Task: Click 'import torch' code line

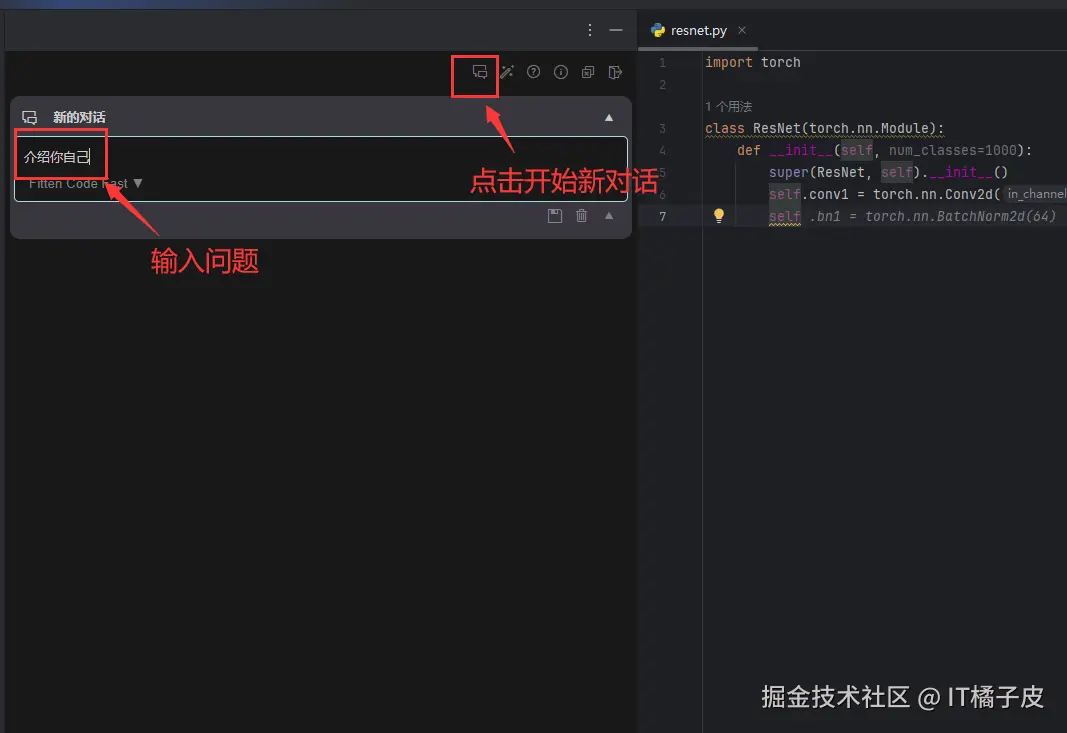Action: click(753, 63)
